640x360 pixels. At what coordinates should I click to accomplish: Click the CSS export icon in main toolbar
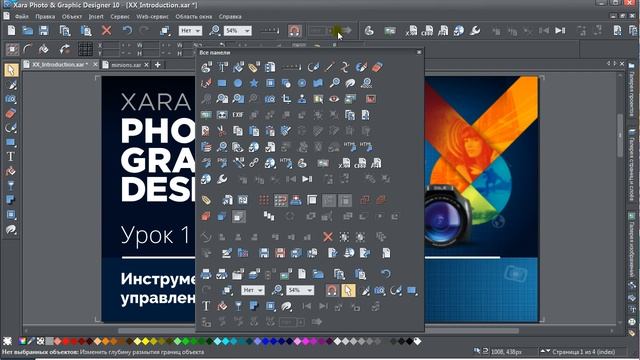[x=427, y=31]
